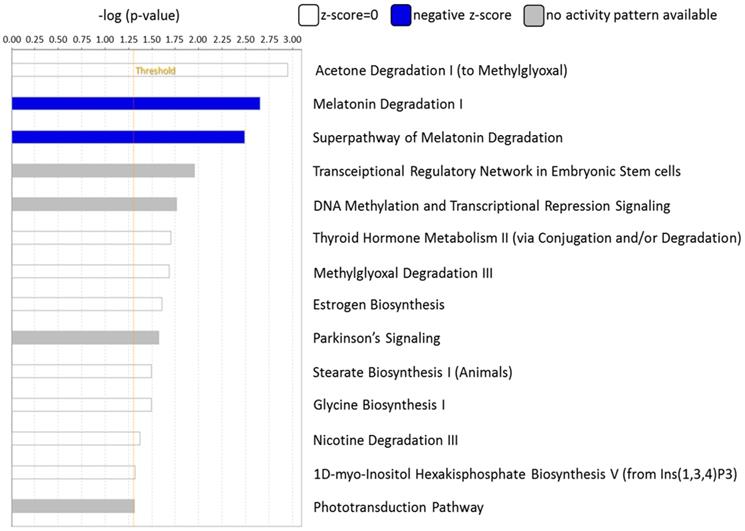Click the 3.00 tick on the axis
Screen dimensions: 745x531
pyautogui.click(x=291, y=39)
